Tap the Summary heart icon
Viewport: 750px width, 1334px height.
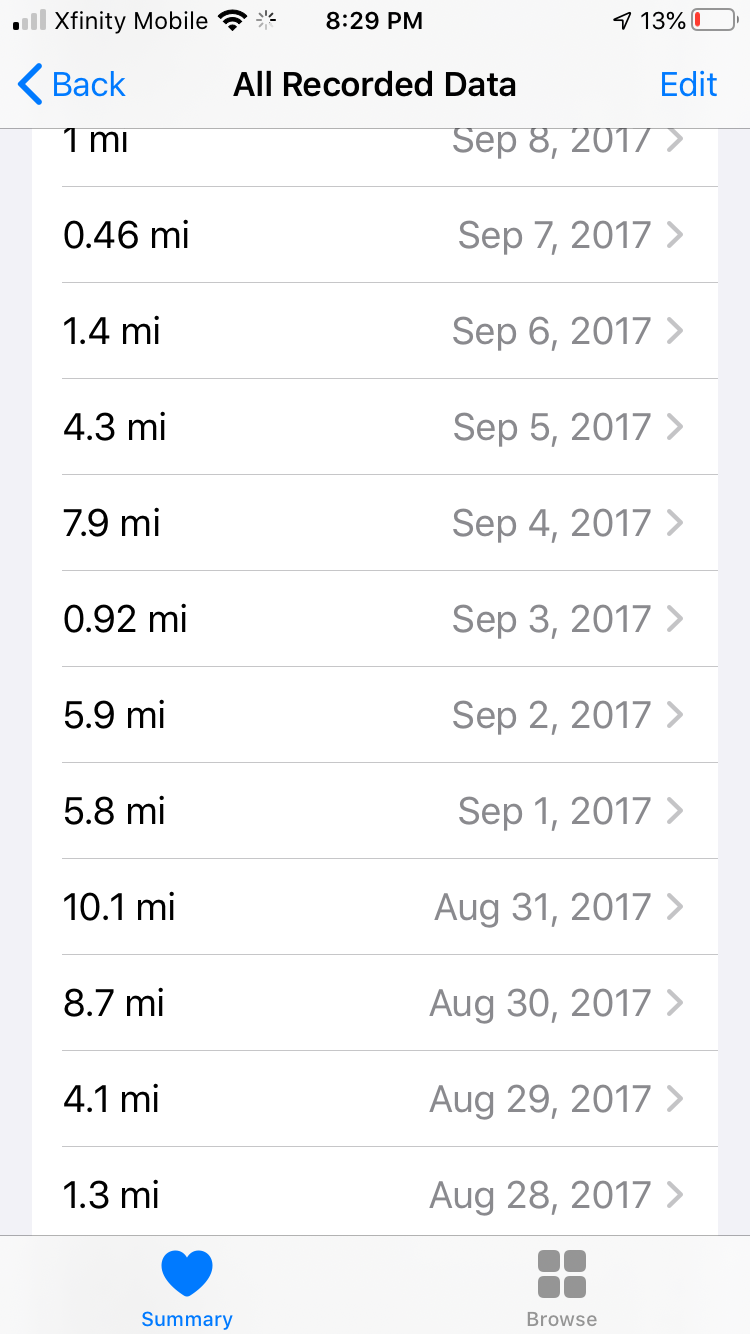(187, 1273)
